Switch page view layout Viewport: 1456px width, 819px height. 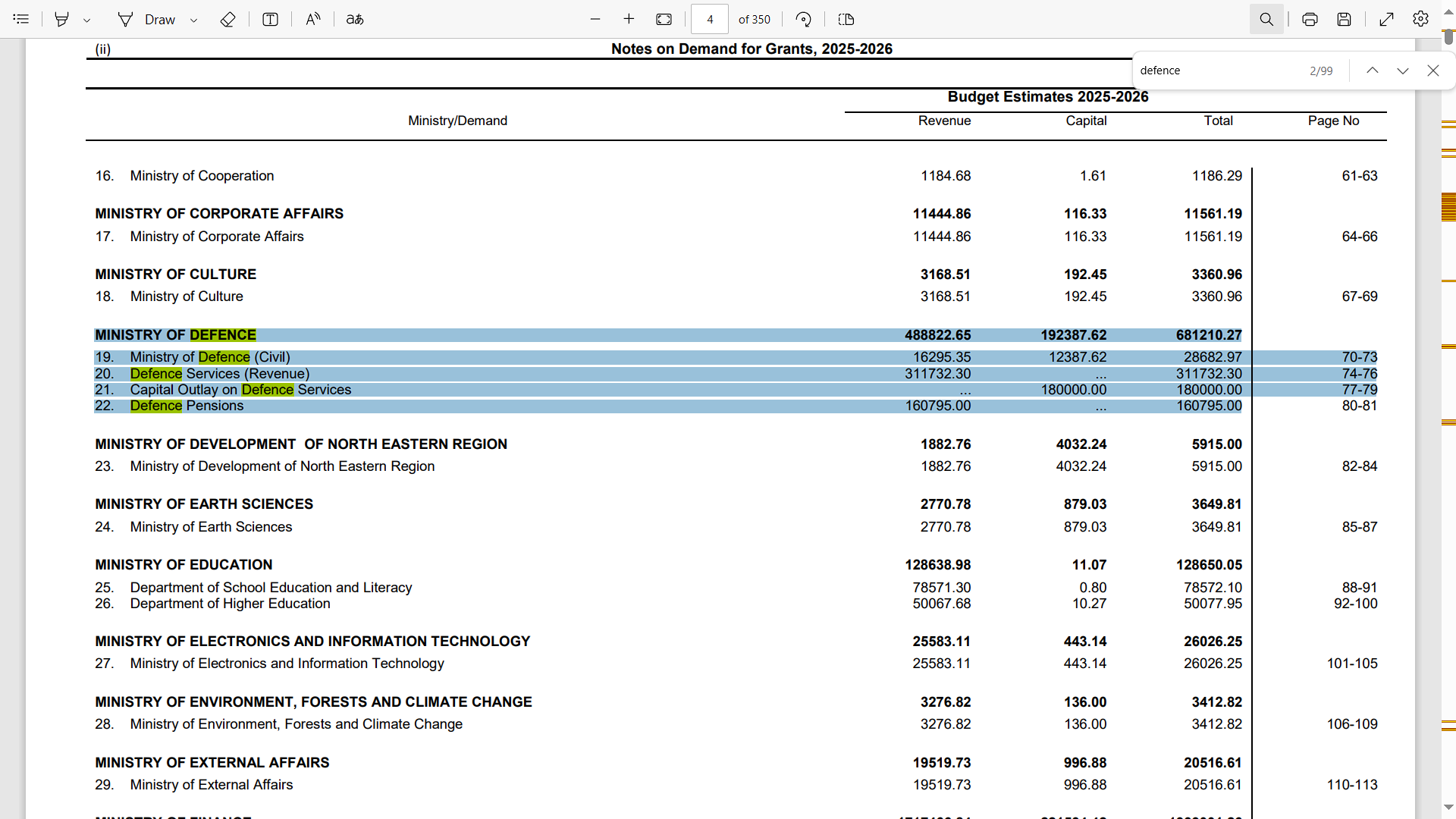point(846,19)
